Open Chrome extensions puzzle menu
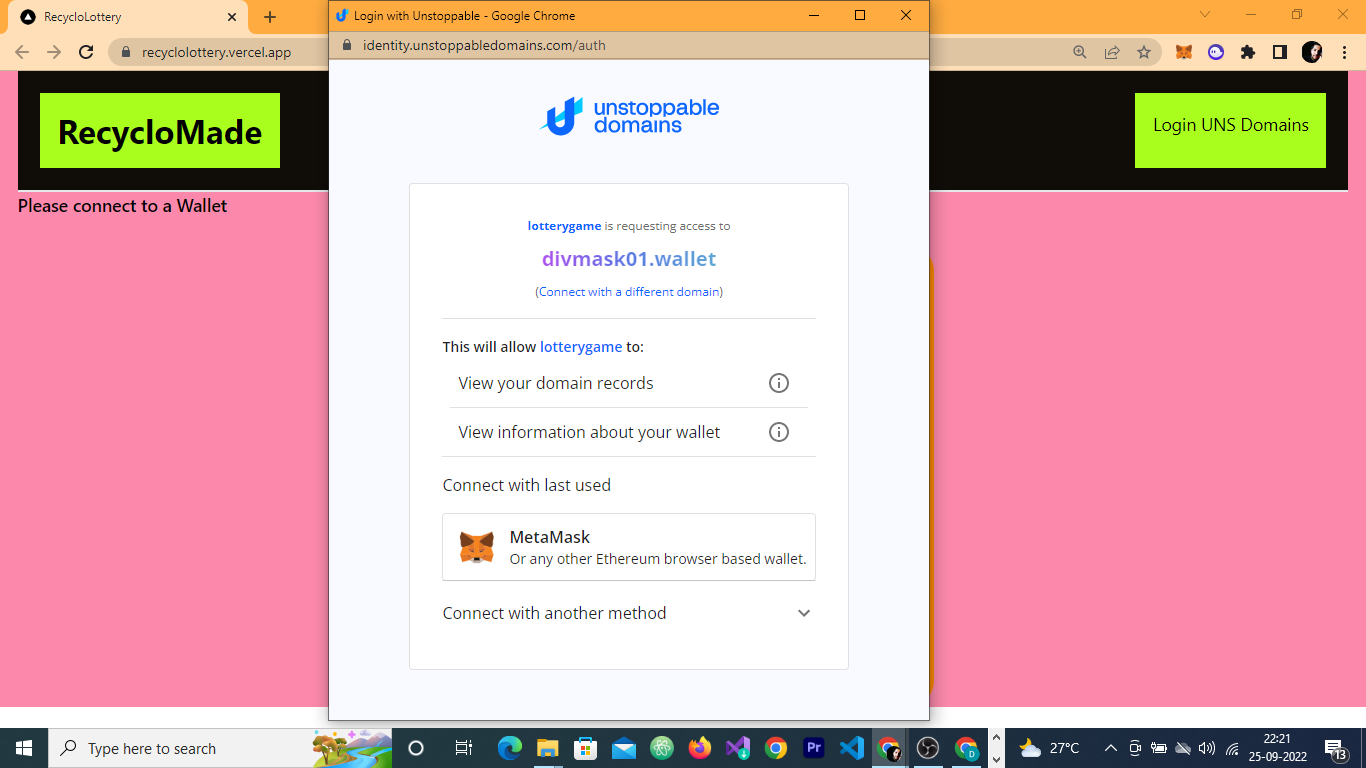This screenshot has height=768, width=1366. point(1248,52)
